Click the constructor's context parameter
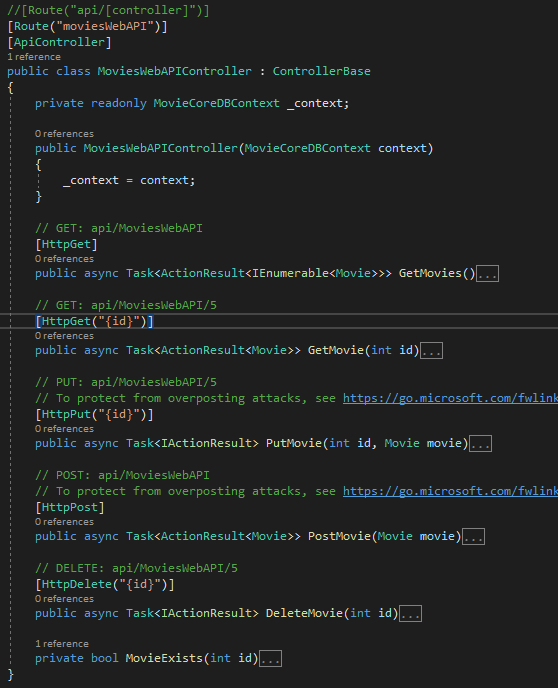The height and width of the screenshot is (688, 558). (402, 148)
